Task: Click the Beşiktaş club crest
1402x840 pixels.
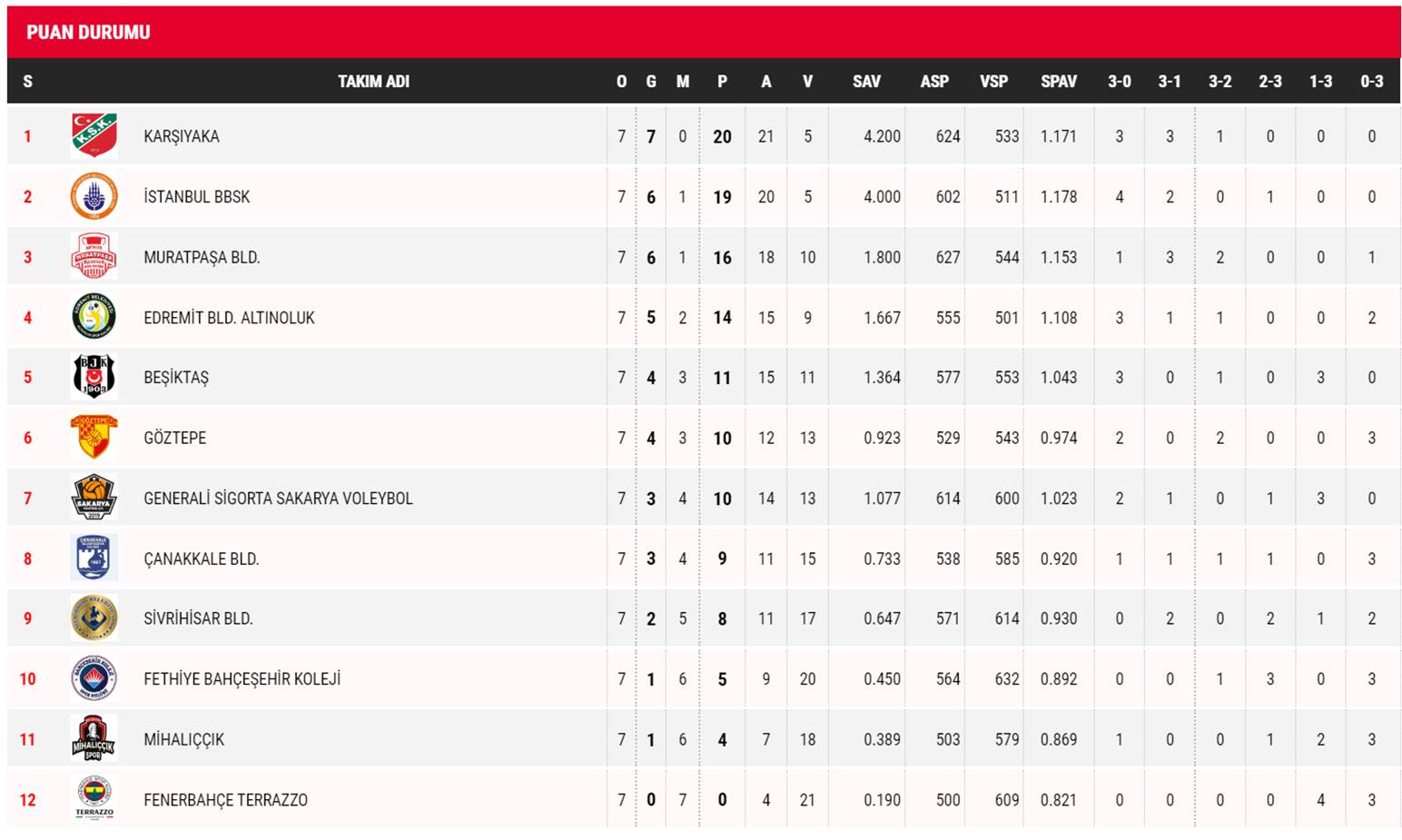Action: coord(94,377)
